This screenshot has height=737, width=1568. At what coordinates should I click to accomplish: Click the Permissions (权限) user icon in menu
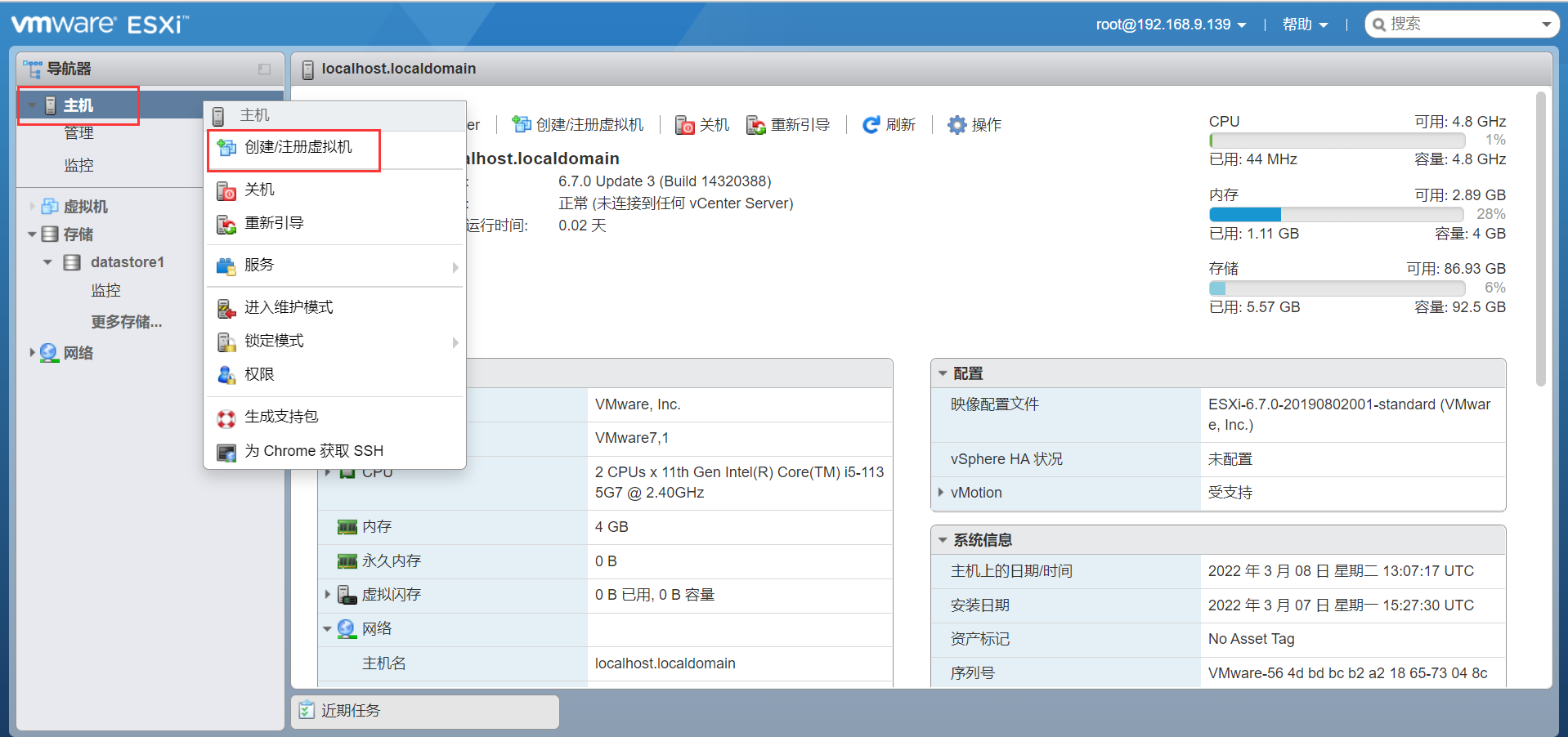[226, 375]
